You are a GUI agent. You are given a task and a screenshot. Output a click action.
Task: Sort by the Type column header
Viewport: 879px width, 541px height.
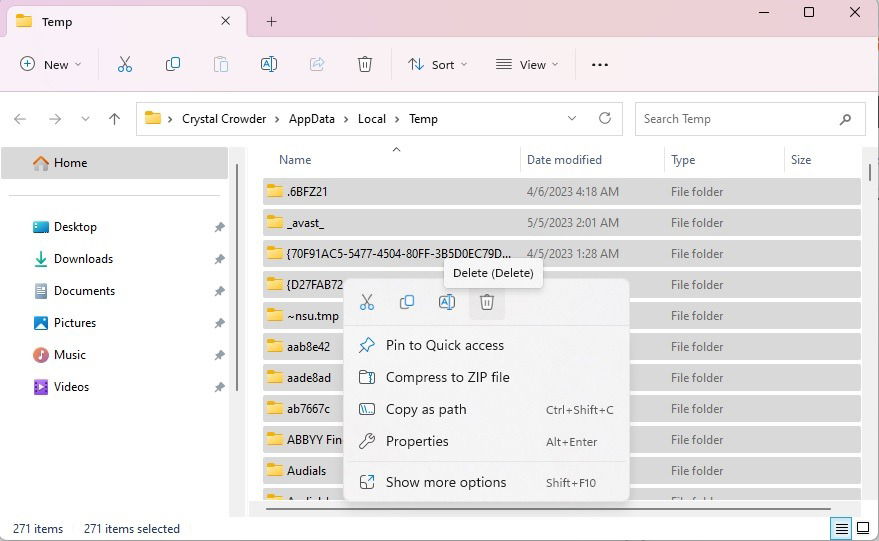[683, 160]
